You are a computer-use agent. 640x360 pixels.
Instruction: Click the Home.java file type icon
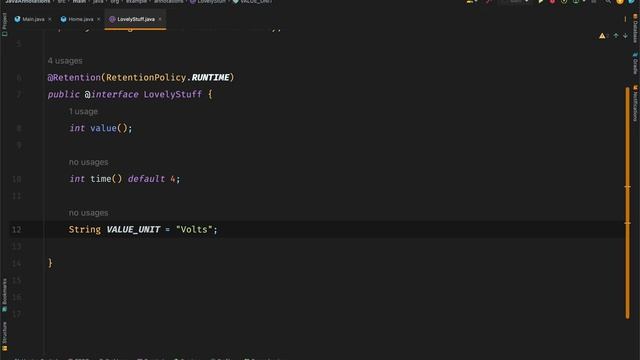(x=63, y=19)
